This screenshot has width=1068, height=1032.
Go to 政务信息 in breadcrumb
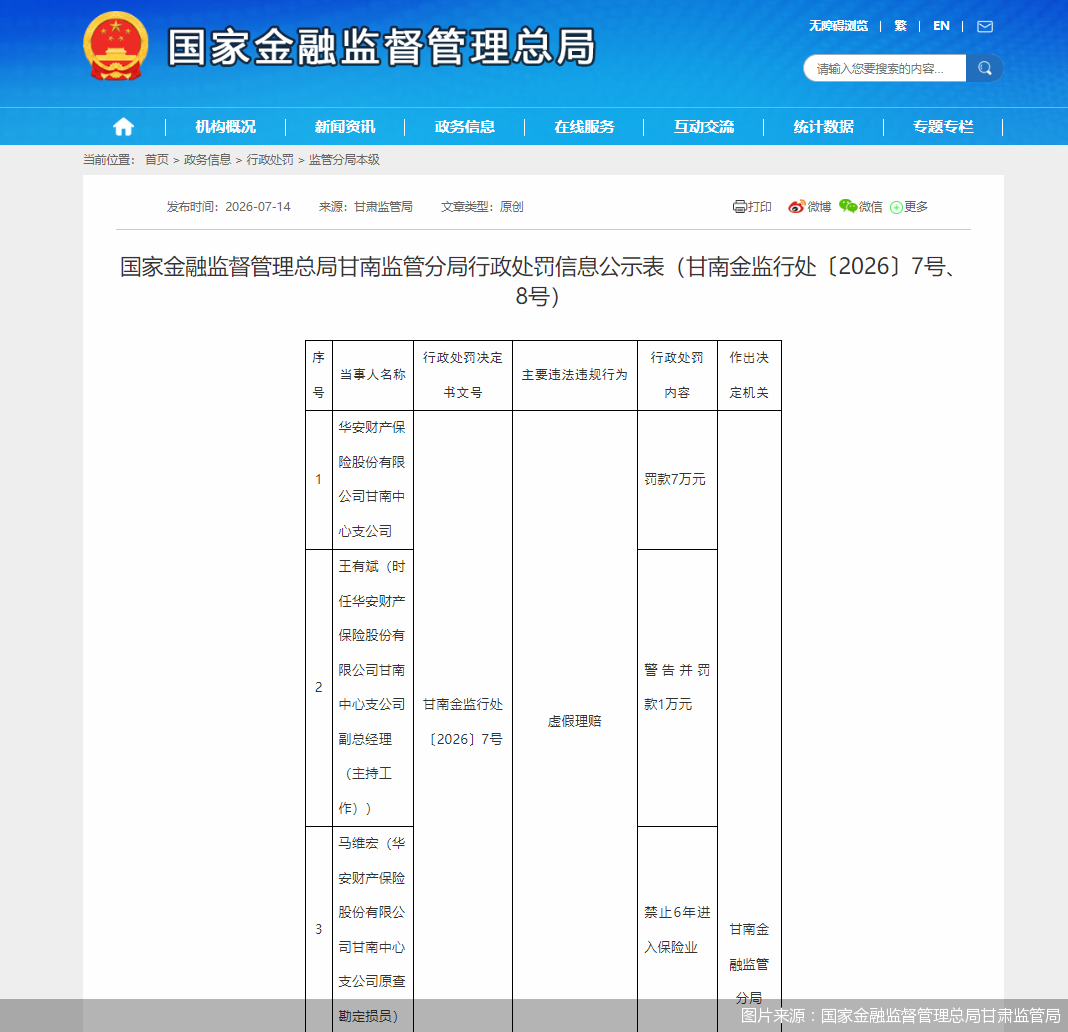[207, 159]
